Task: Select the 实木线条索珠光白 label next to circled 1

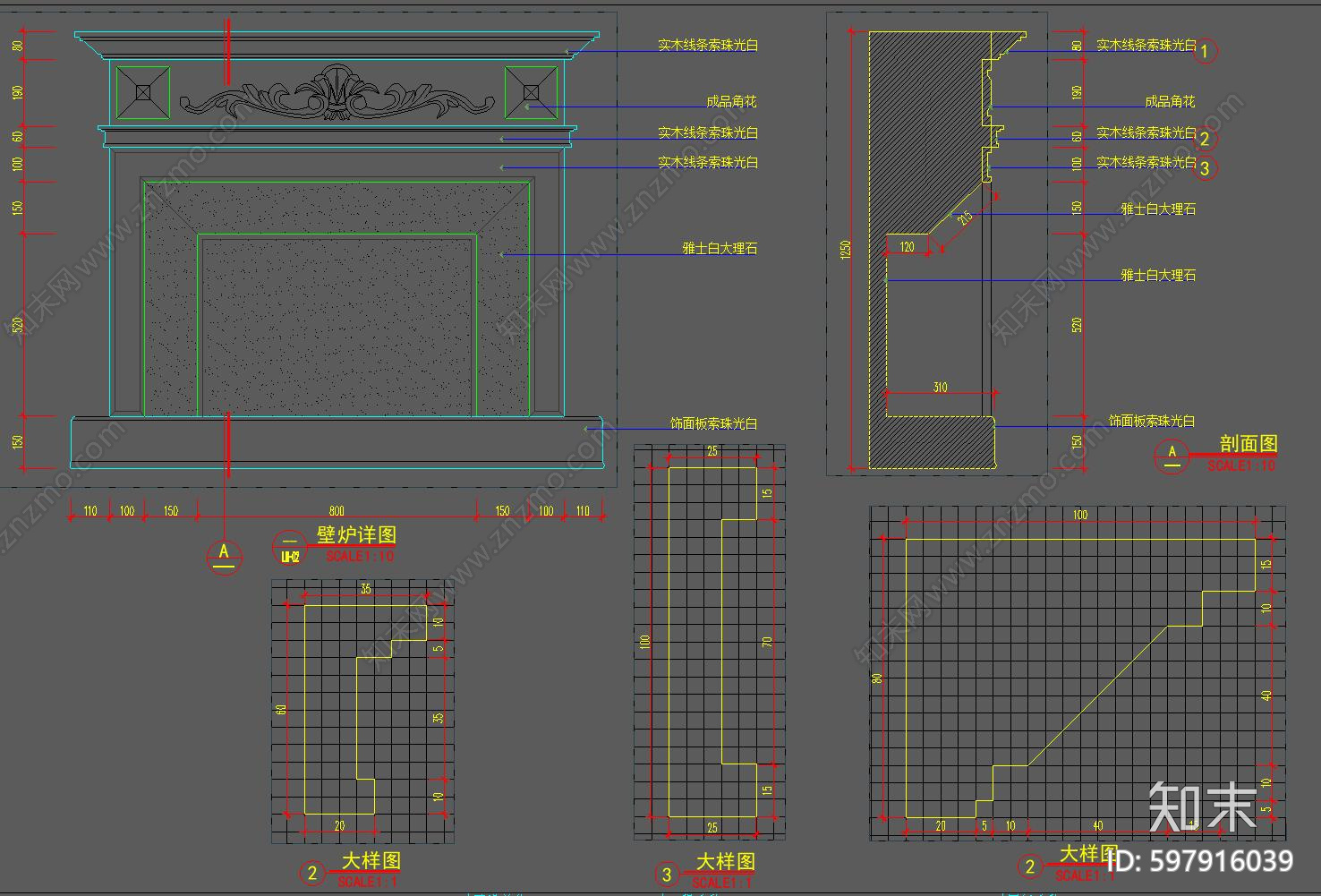Action: click(1146, 45)
